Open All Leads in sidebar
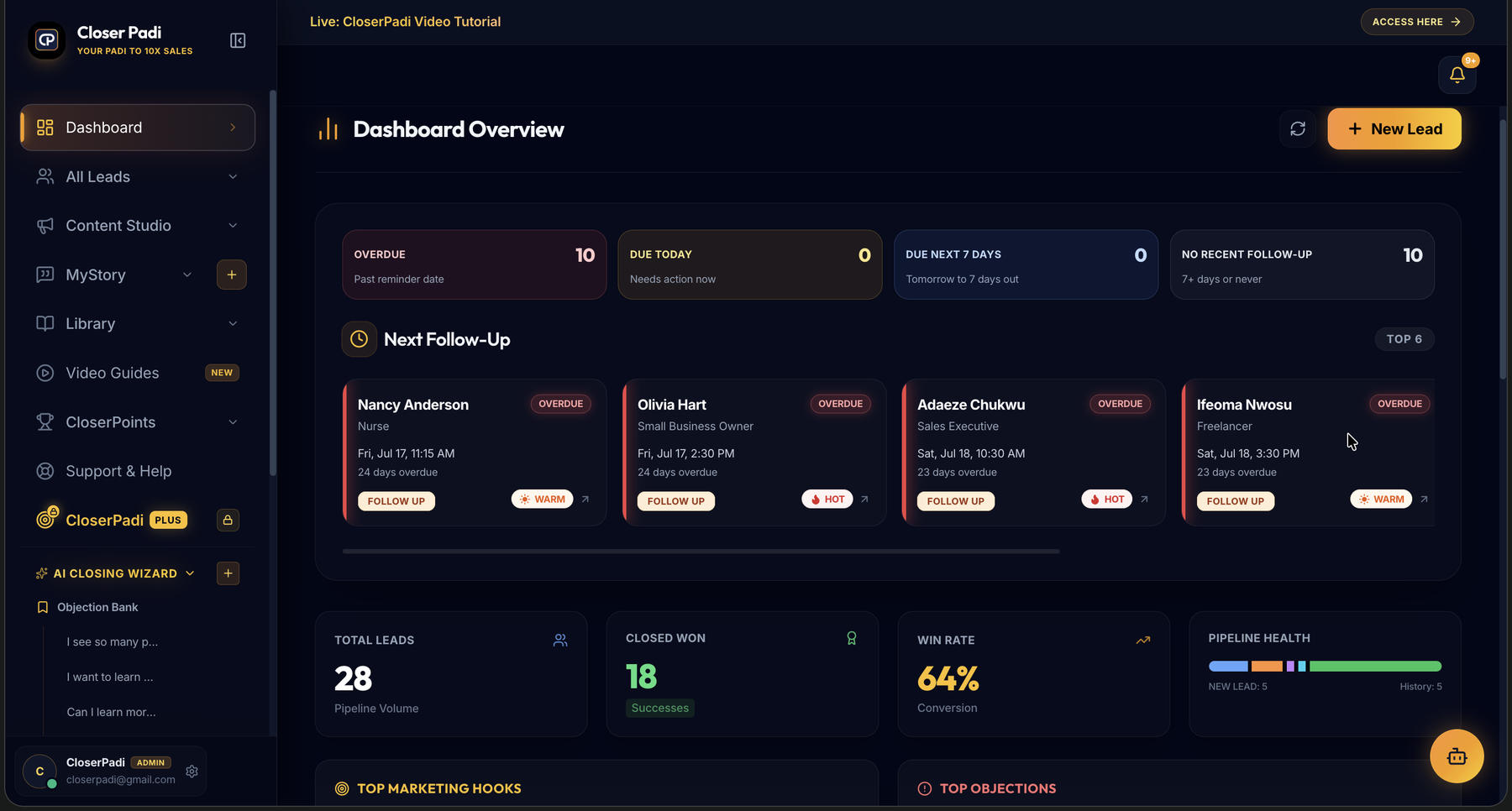The image size is (1512, 811). tap(138, 176)
